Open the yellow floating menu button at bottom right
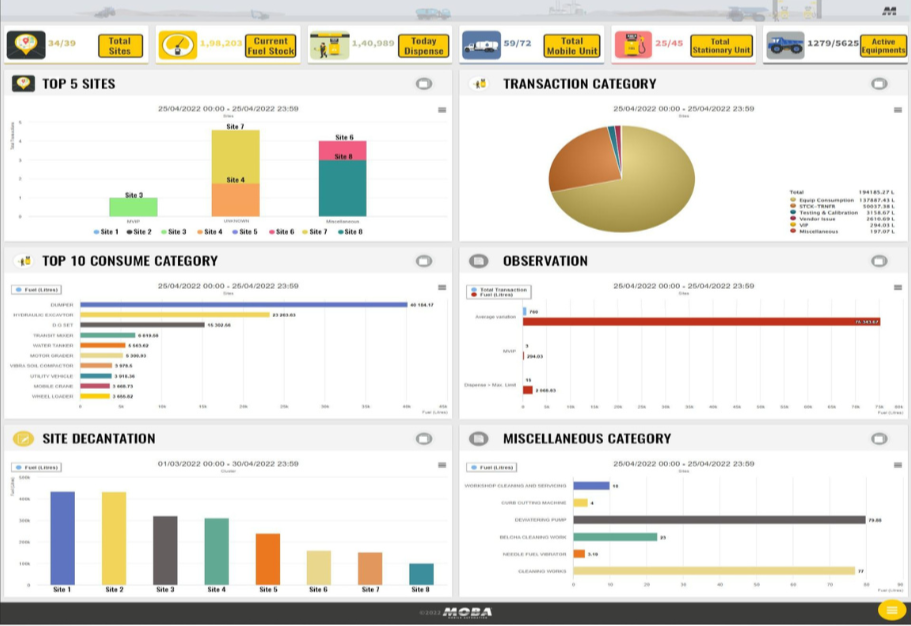Image resolution: width=911 pixels, height=626 pixels. (x=891, y=610)
